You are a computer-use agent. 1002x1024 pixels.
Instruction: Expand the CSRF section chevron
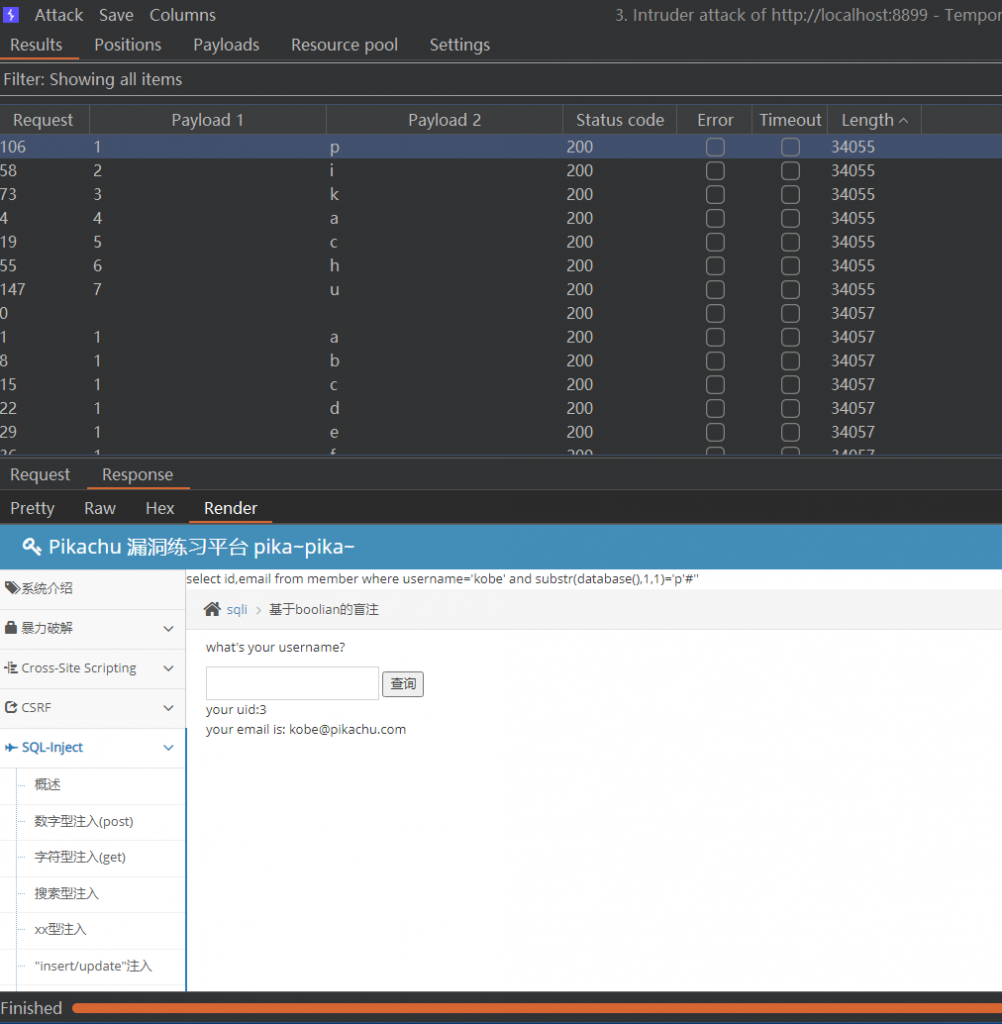[x=168, y=707]
